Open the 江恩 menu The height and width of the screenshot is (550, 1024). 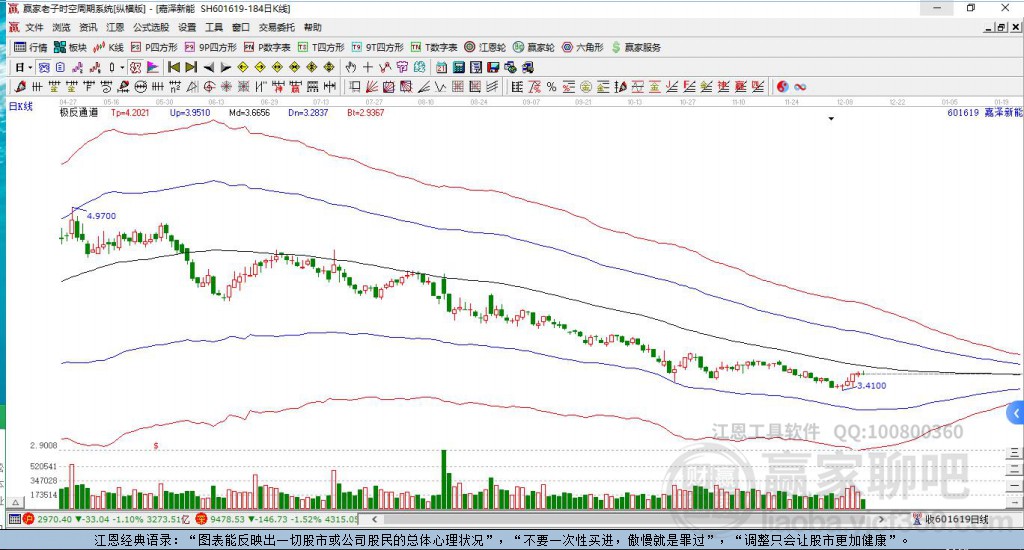pos(115,27)
